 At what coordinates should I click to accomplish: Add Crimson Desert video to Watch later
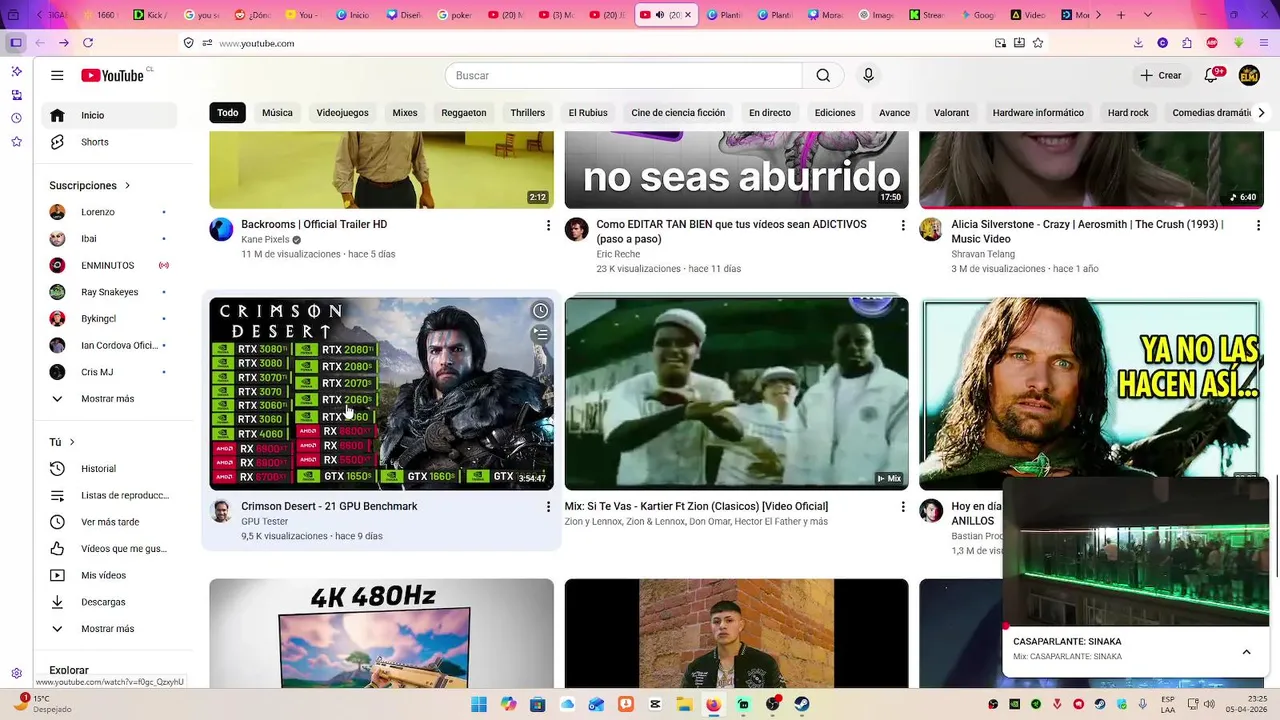(x=540, y=311)
